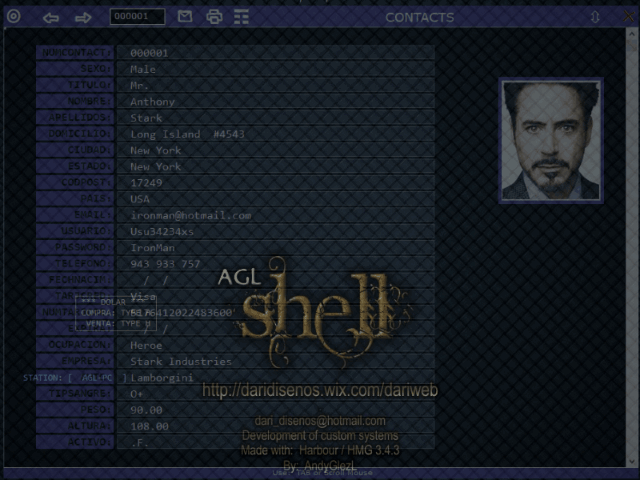
Task: Click the PAIS field showing USA
Action: (x=276, y=199)
